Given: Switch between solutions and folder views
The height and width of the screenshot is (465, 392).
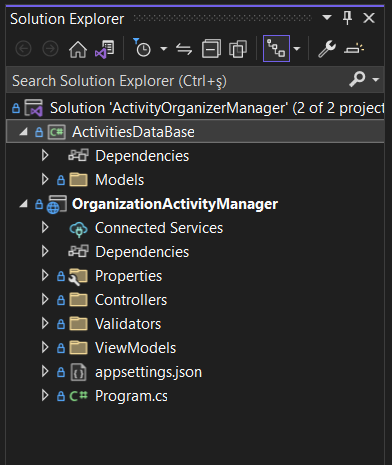Looking at the screenshot, I should (x=105, y=49).
